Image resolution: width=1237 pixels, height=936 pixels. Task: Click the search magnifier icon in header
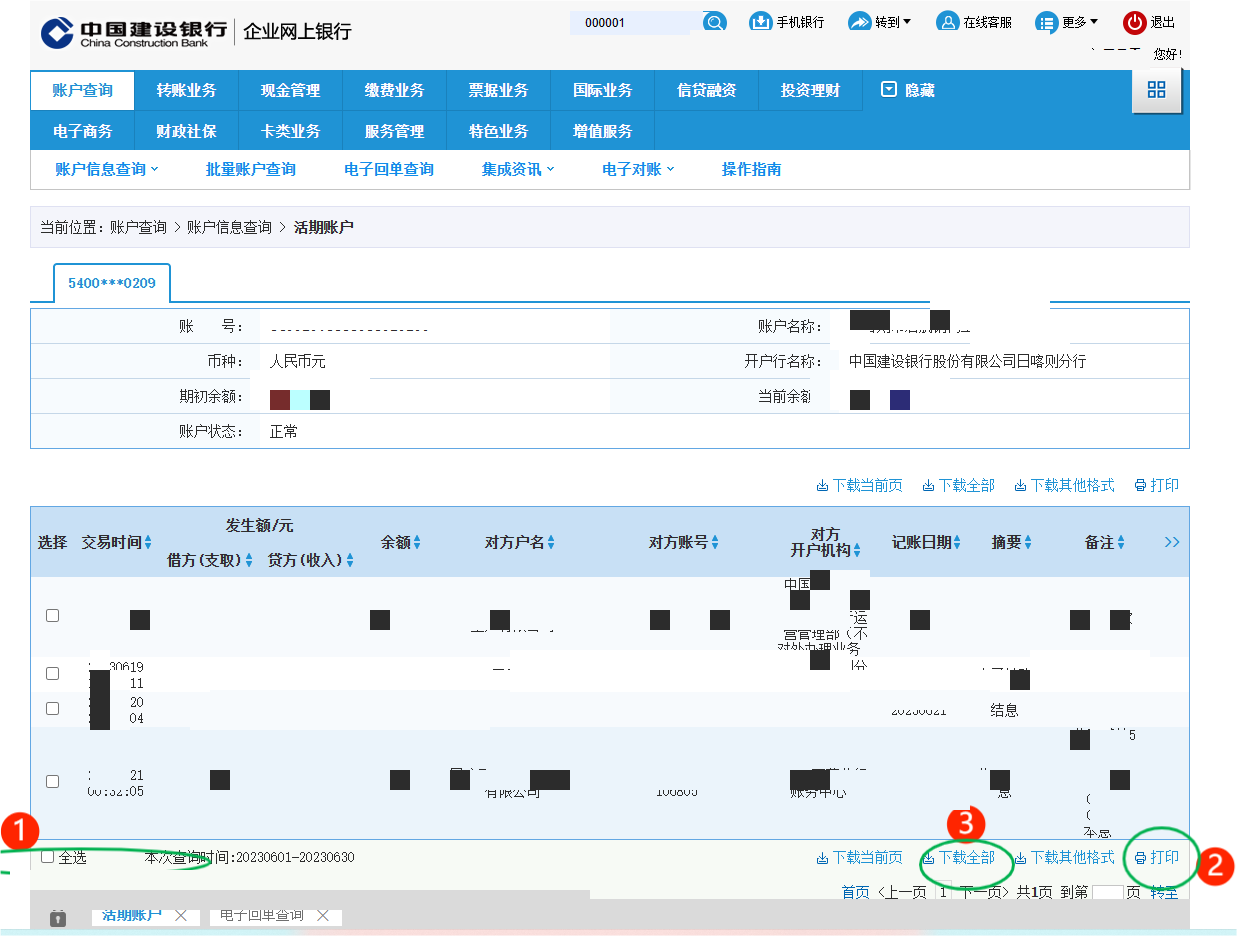pos(714,22)
